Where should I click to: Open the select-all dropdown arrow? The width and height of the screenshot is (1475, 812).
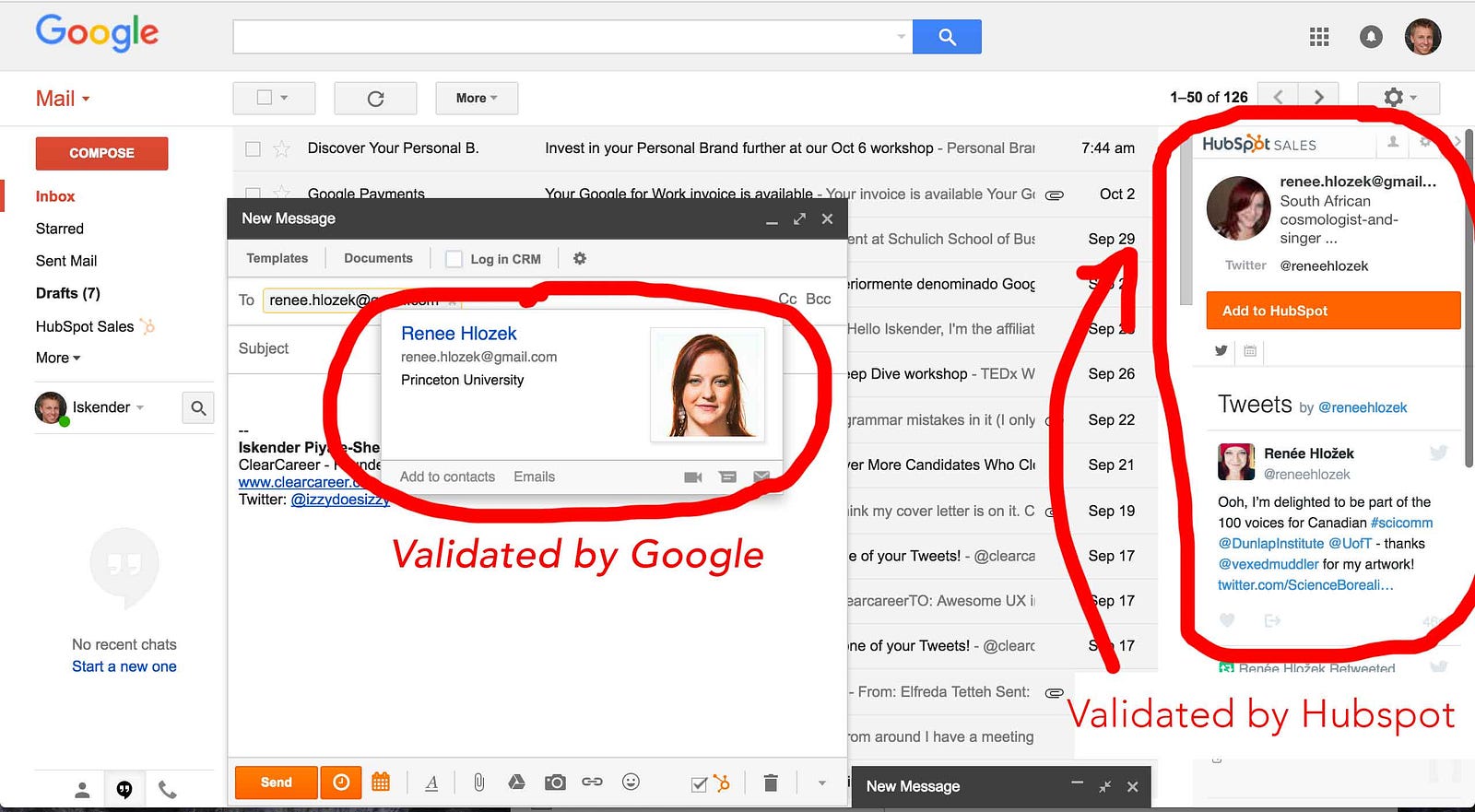pyautogui.click(x=285, y=98)
